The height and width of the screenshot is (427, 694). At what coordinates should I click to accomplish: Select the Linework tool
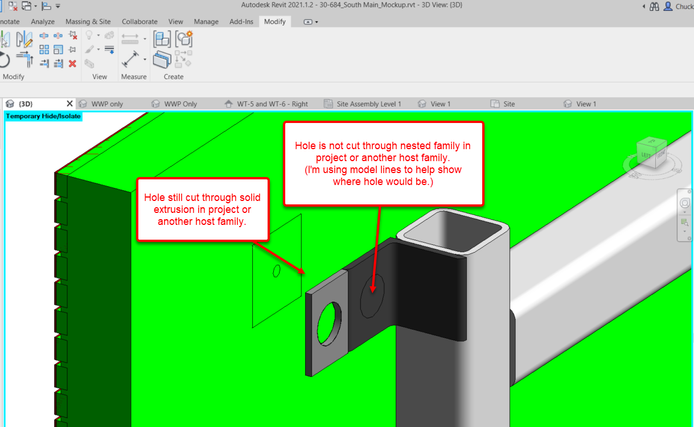[109, 50]
